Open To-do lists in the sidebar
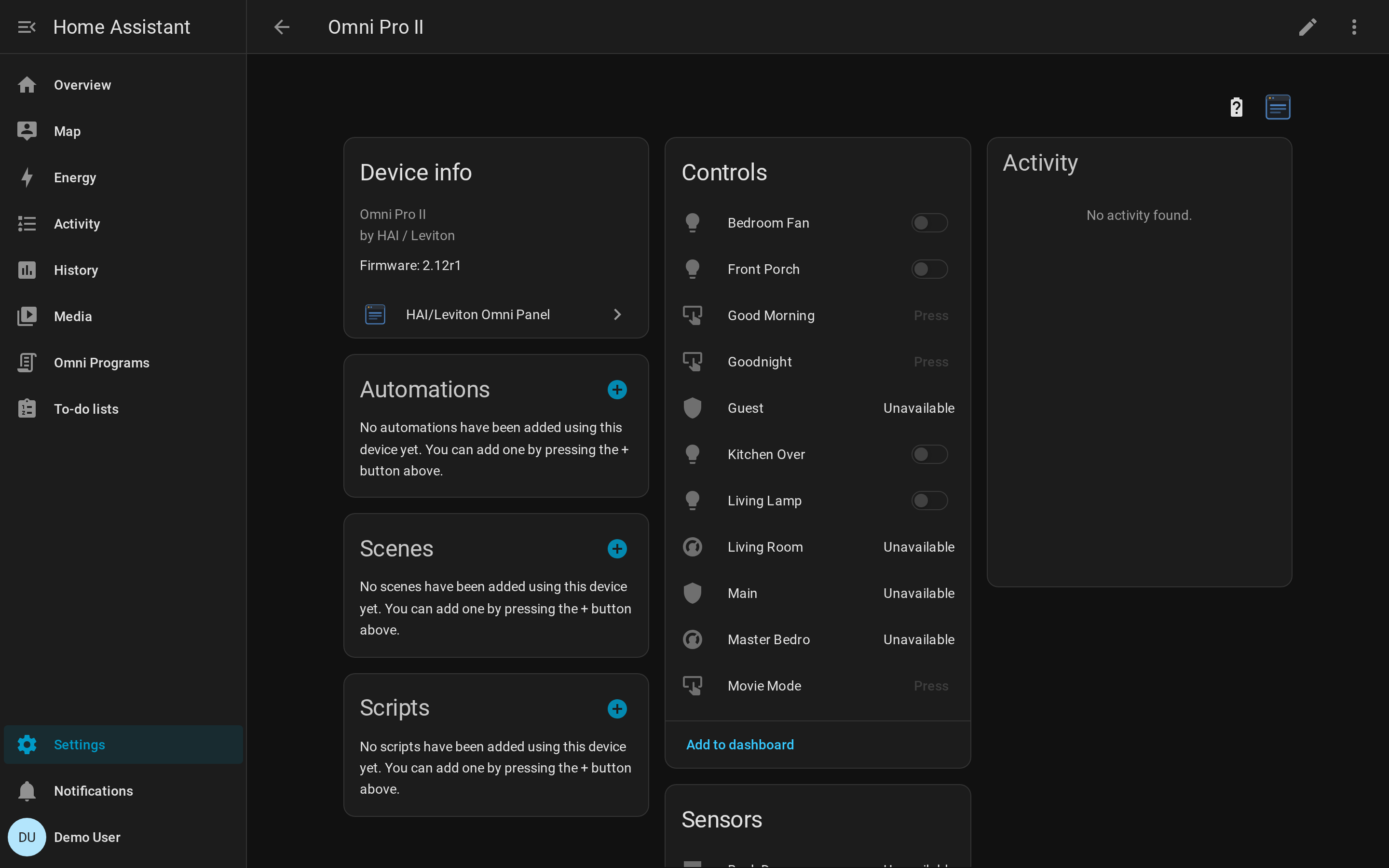Screen dimensions: 1389x868 (123, 409)
